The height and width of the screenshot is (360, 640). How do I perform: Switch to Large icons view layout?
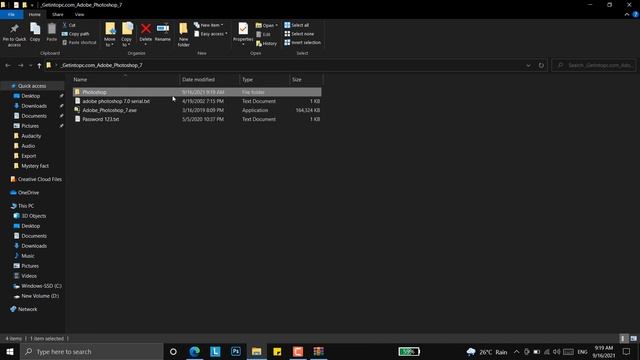[x=633, y=339]
